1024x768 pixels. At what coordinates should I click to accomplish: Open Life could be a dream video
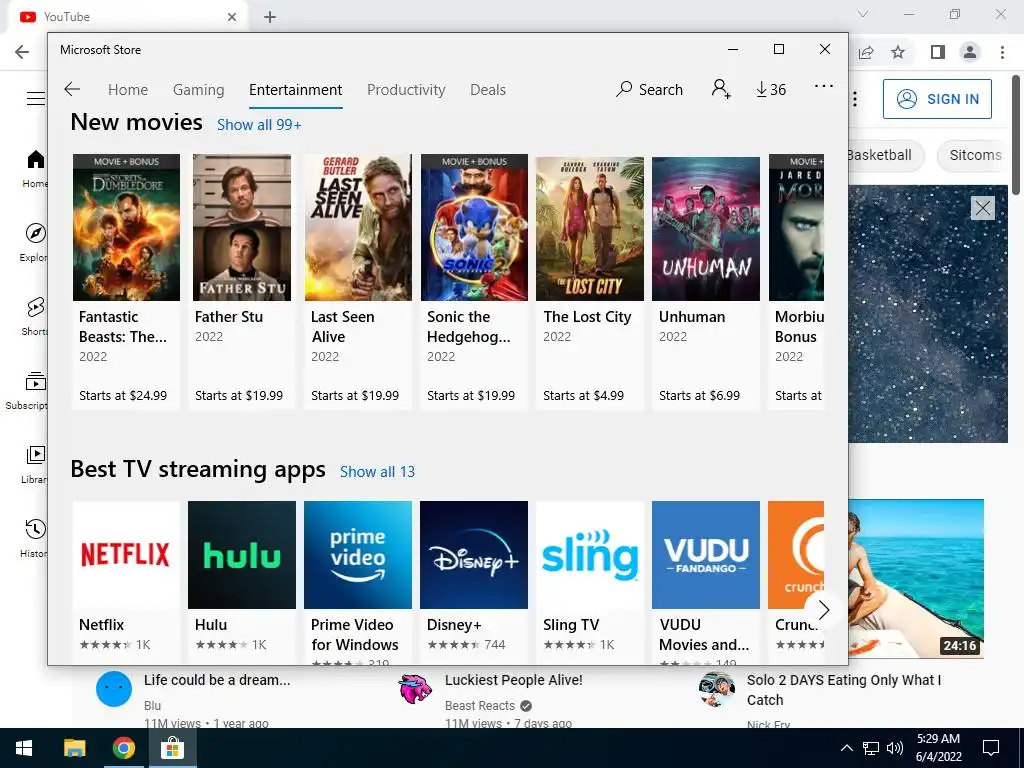click(x=217, y=680)
